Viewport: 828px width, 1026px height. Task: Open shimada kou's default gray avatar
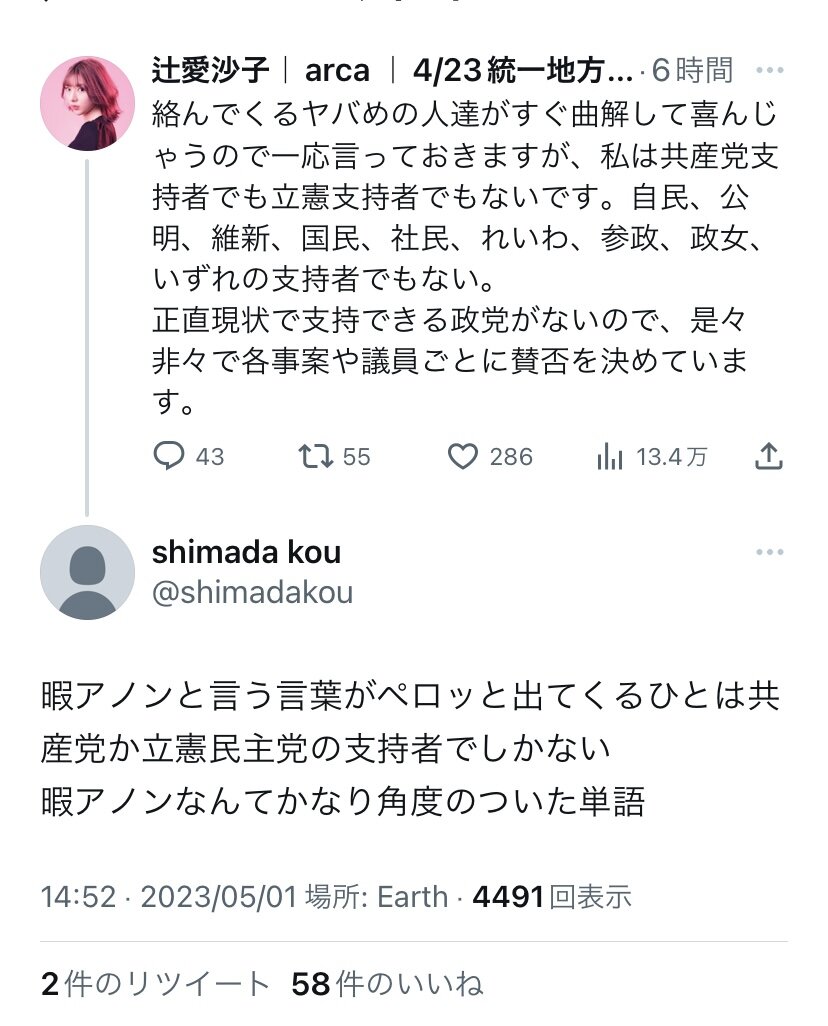pyautogui.click(x=87, y=572)
